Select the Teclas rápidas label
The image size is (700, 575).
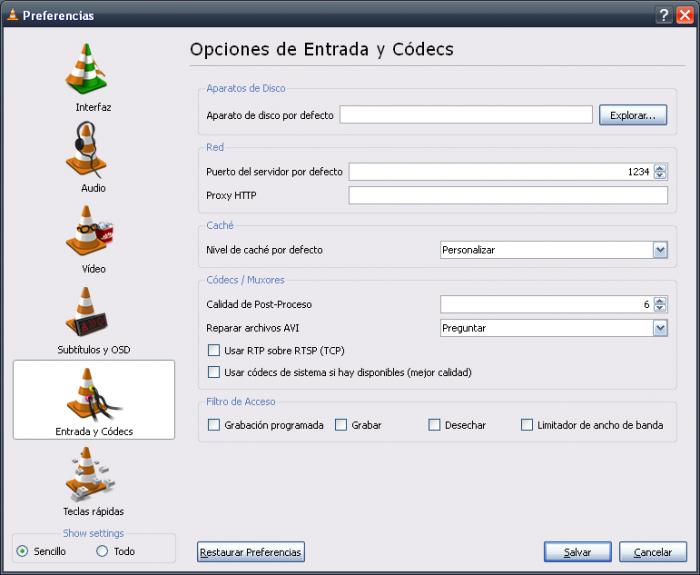coord(93,511)
